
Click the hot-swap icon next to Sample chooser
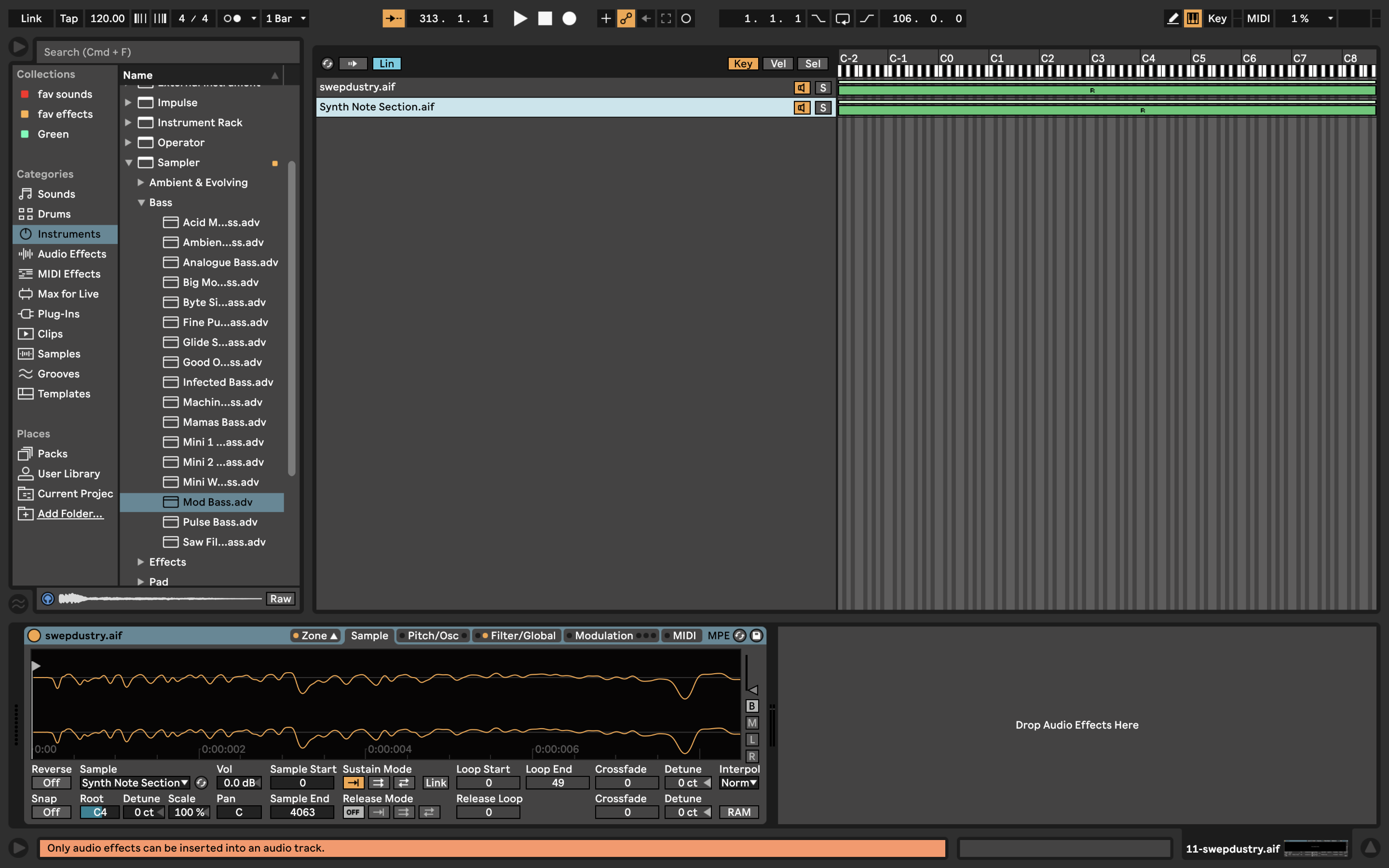pos(201,783)
